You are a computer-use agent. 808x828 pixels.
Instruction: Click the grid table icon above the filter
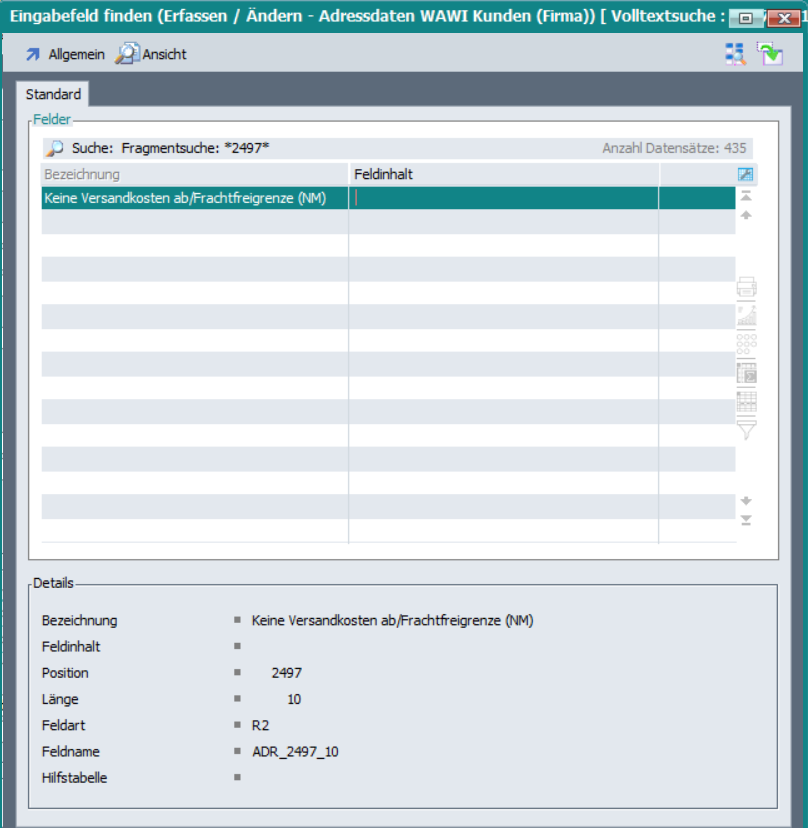(746, 401)
